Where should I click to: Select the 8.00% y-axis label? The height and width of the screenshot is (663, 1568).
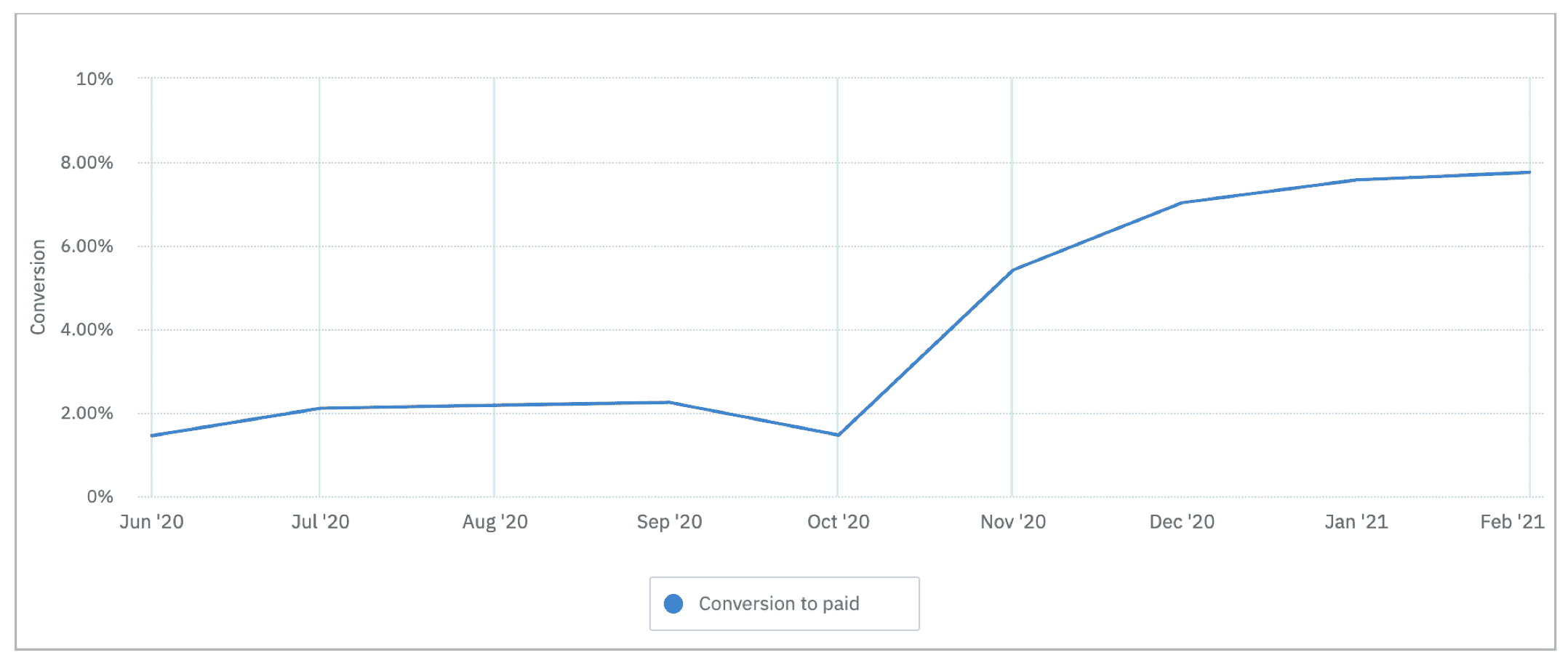click(x=87, y=162)
